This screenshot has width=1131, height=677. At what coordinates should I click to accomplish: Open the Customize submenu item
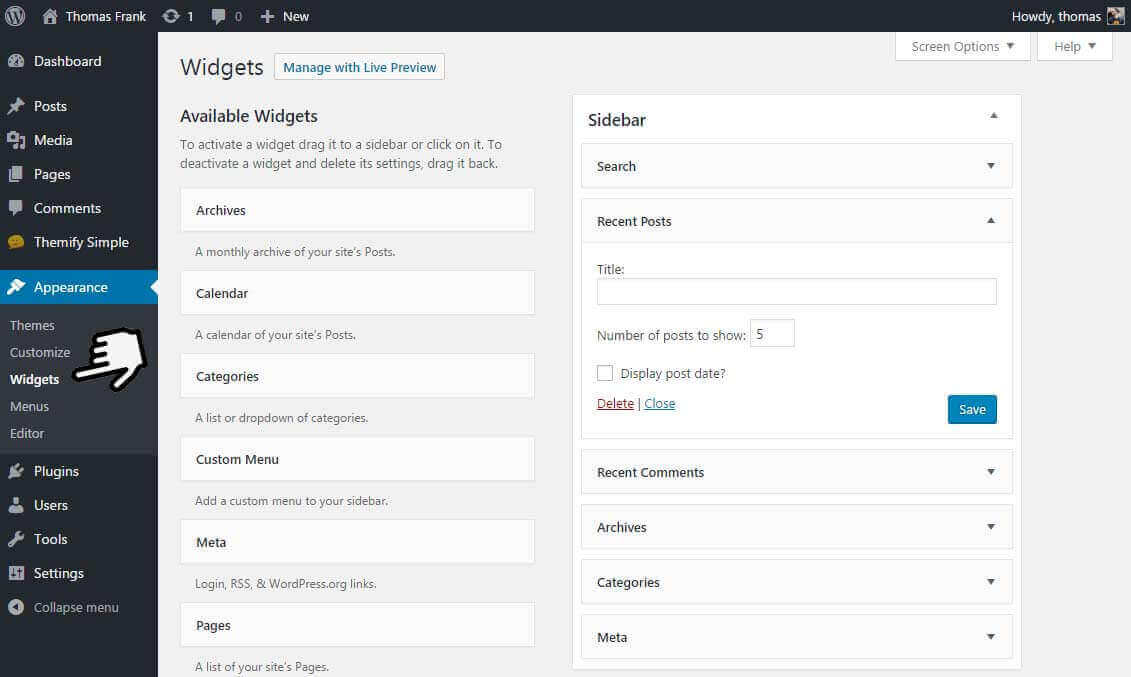tap(40, 352)
